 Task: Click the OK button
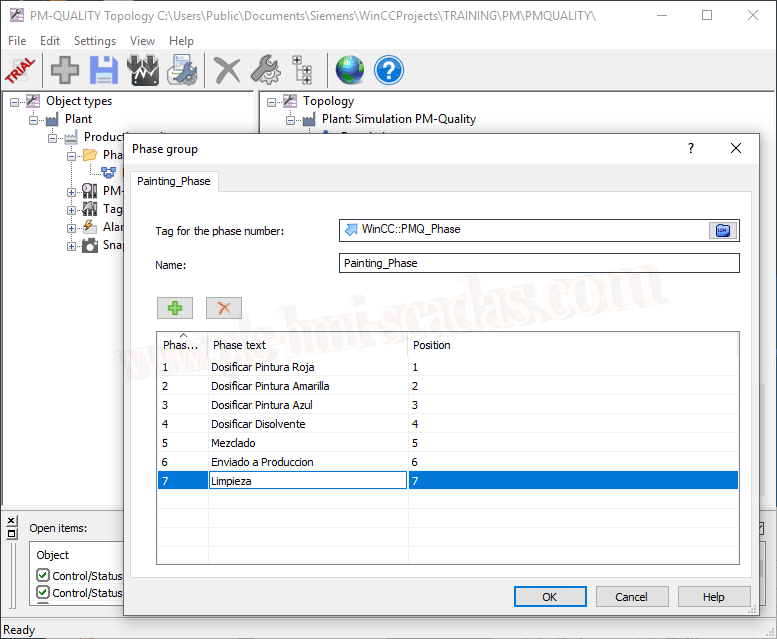[549, 597]
